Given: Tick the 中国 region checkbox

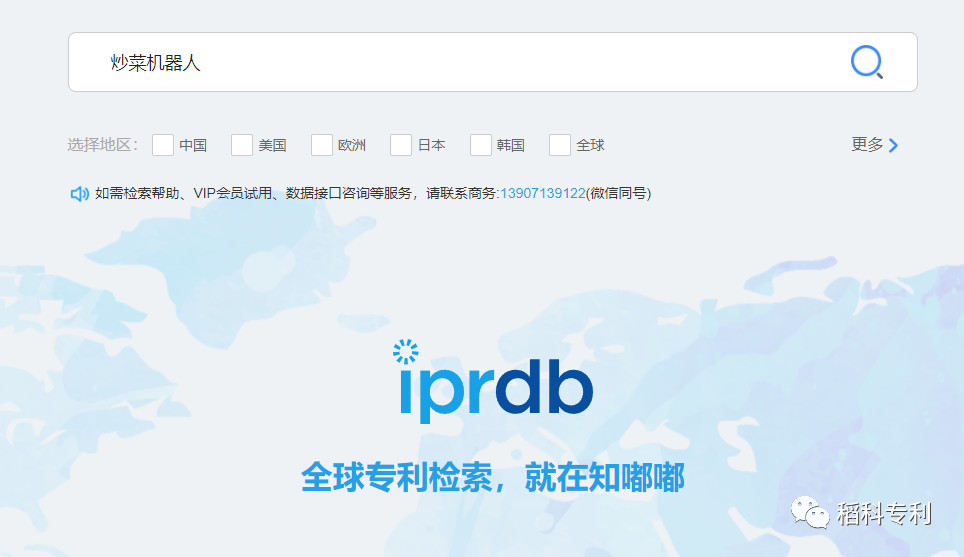Looking at the screenshot, I should coord(162,145).
